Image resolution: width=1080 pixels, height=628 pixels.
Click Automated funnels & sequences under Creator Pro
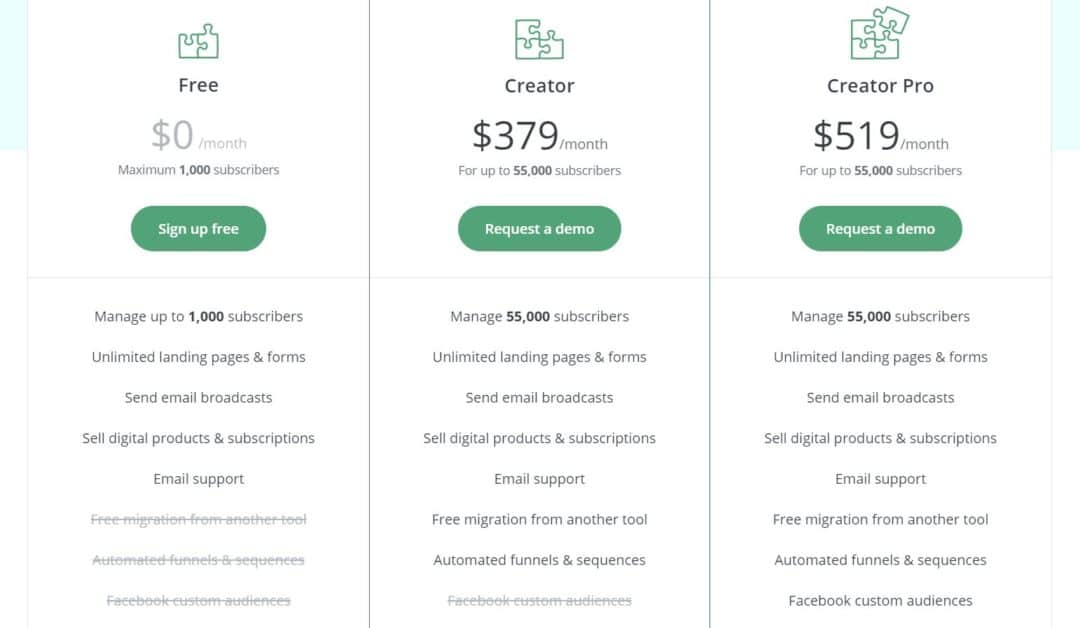coord(880,560)
